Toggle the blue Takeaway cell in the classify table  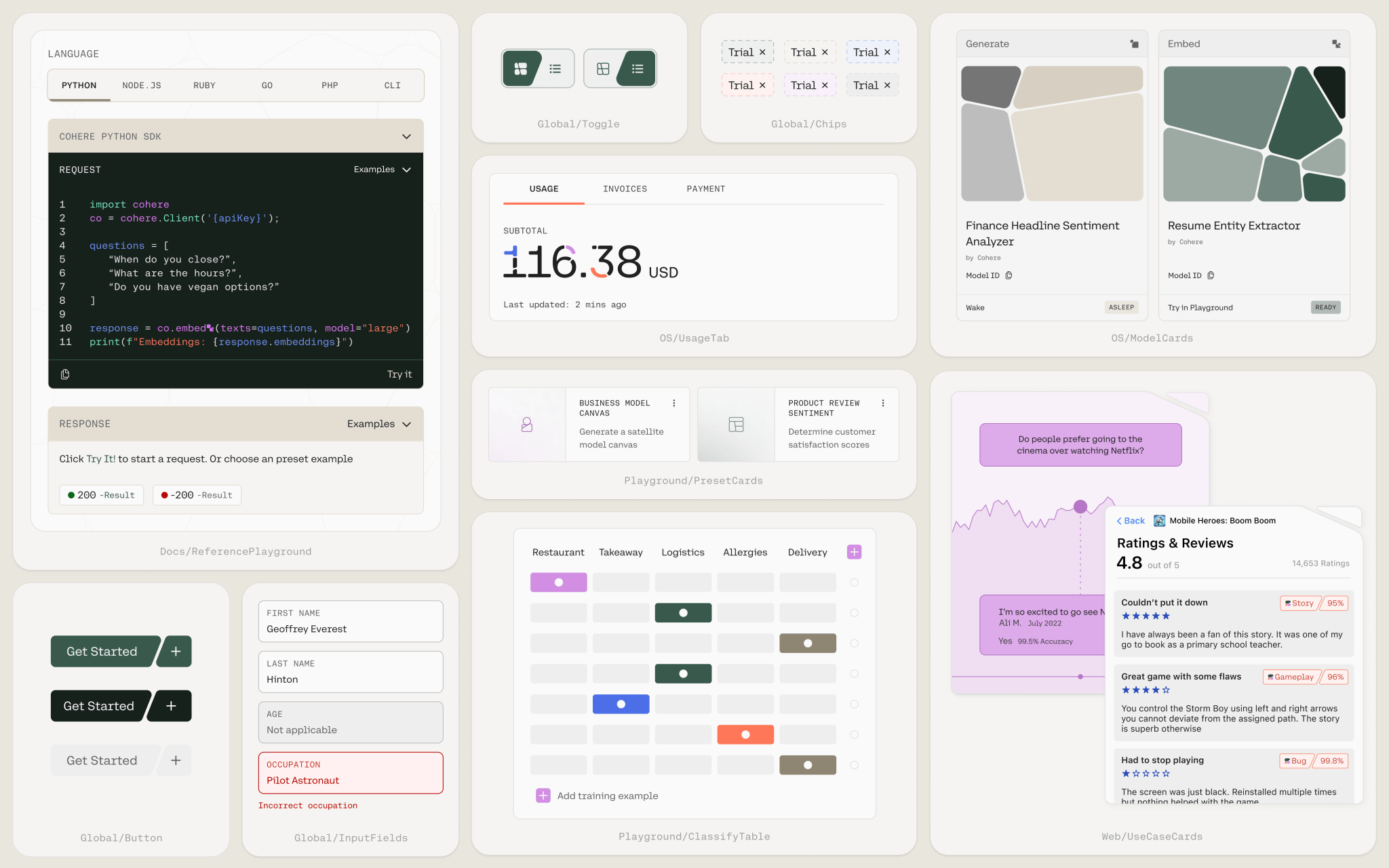click(x=621, y=704)
